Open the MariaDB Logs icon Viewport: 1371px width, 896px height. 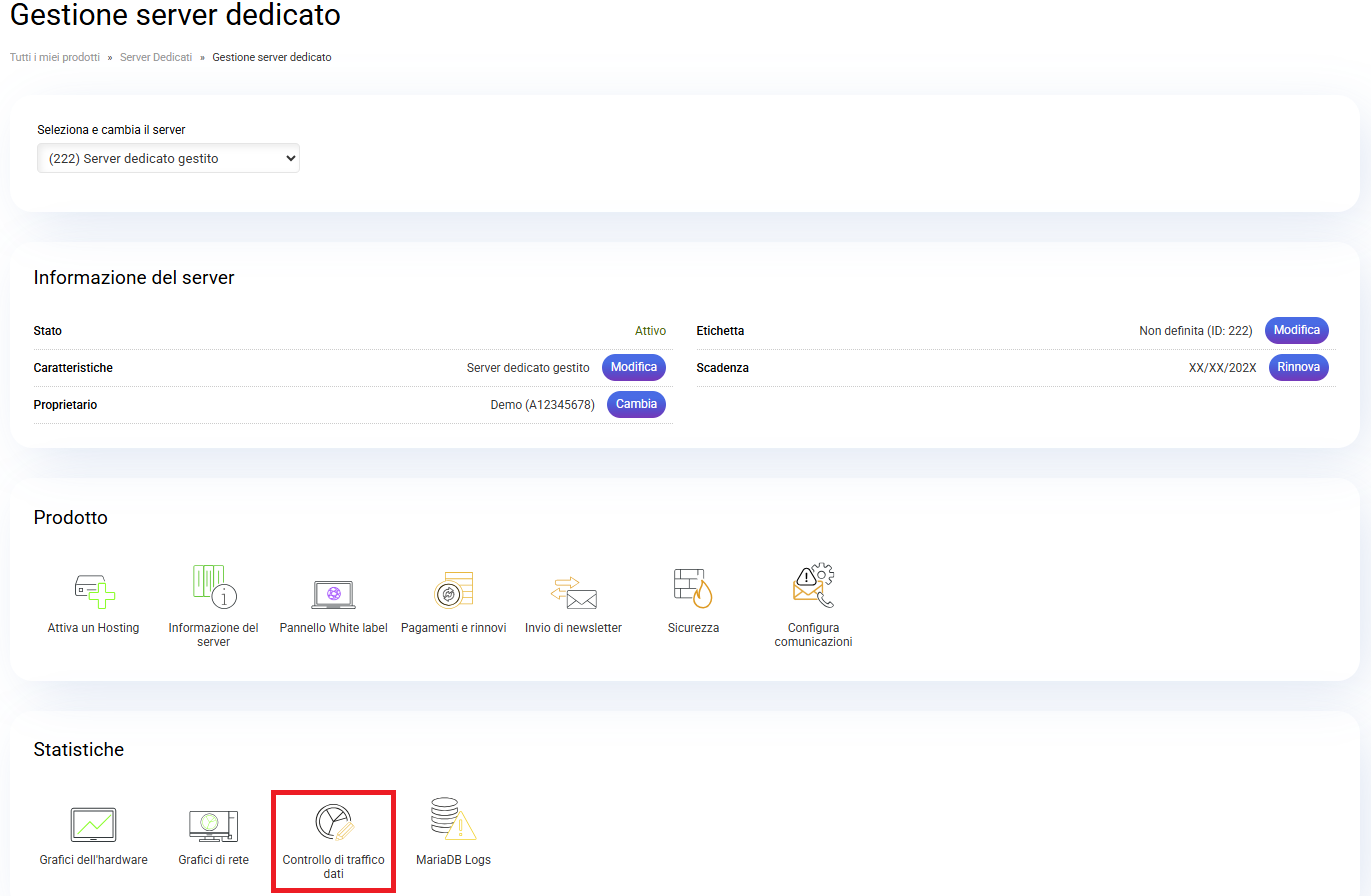pos(453,820)
